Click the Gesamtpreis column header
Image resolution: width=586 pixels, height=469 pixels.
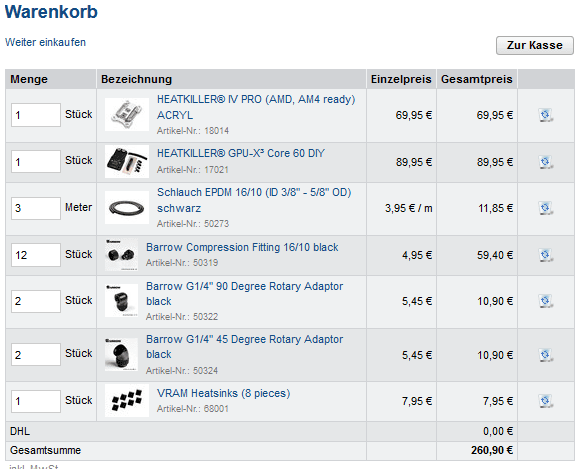click(x=476, y=79)
